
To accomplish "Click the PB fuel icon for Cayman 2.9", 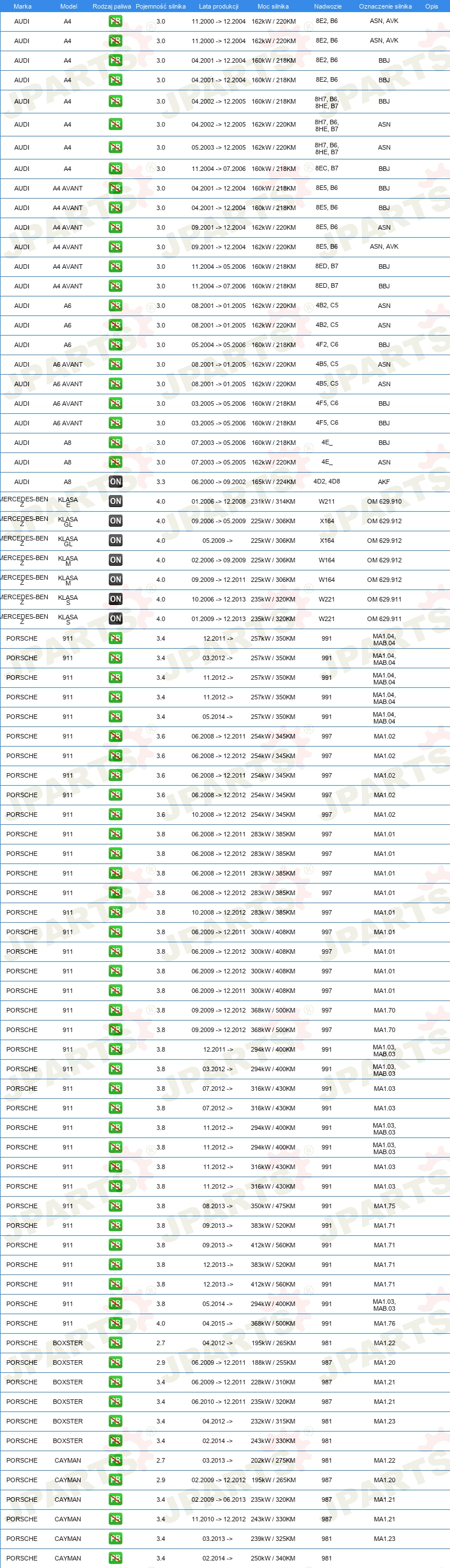I will coord(116,1480).
